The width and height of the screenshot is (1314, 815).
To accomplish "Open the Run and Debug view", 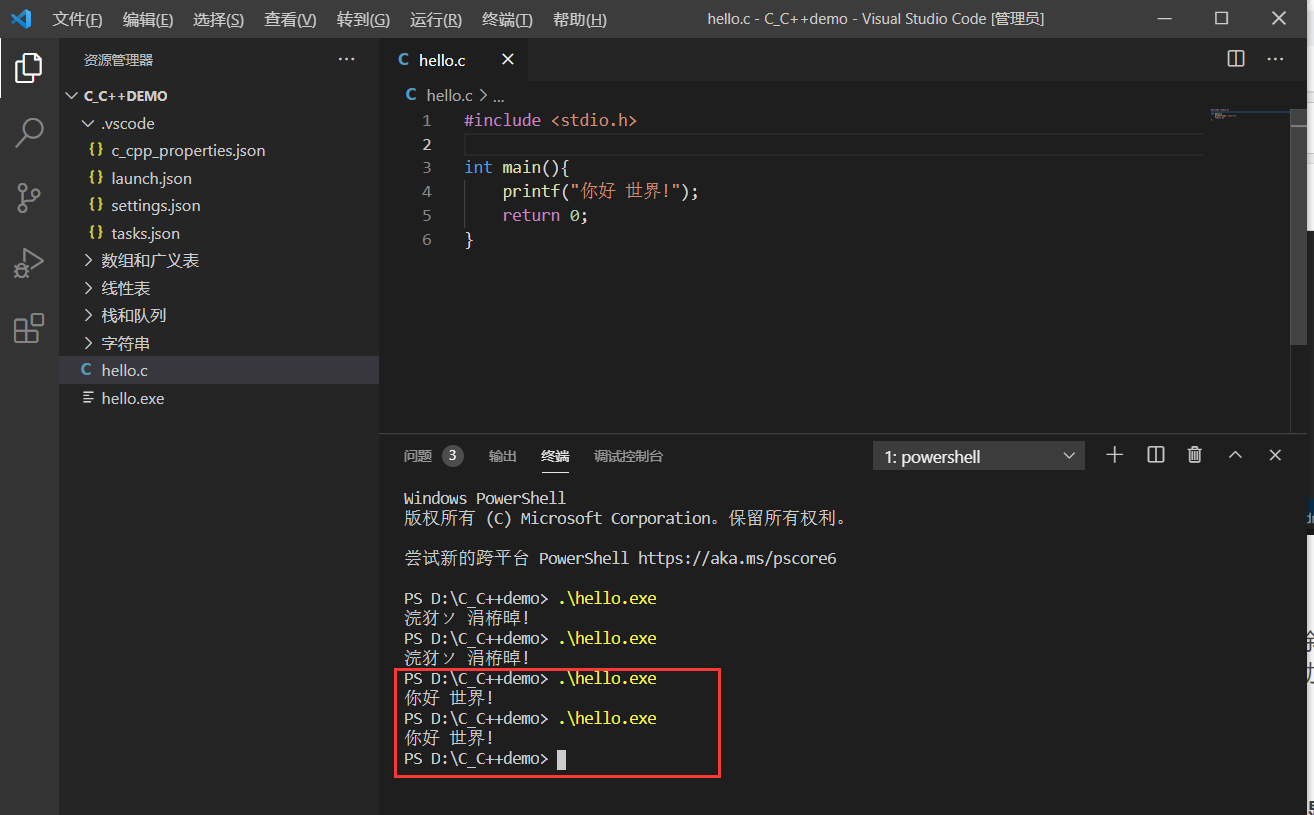I will [29, 263].
